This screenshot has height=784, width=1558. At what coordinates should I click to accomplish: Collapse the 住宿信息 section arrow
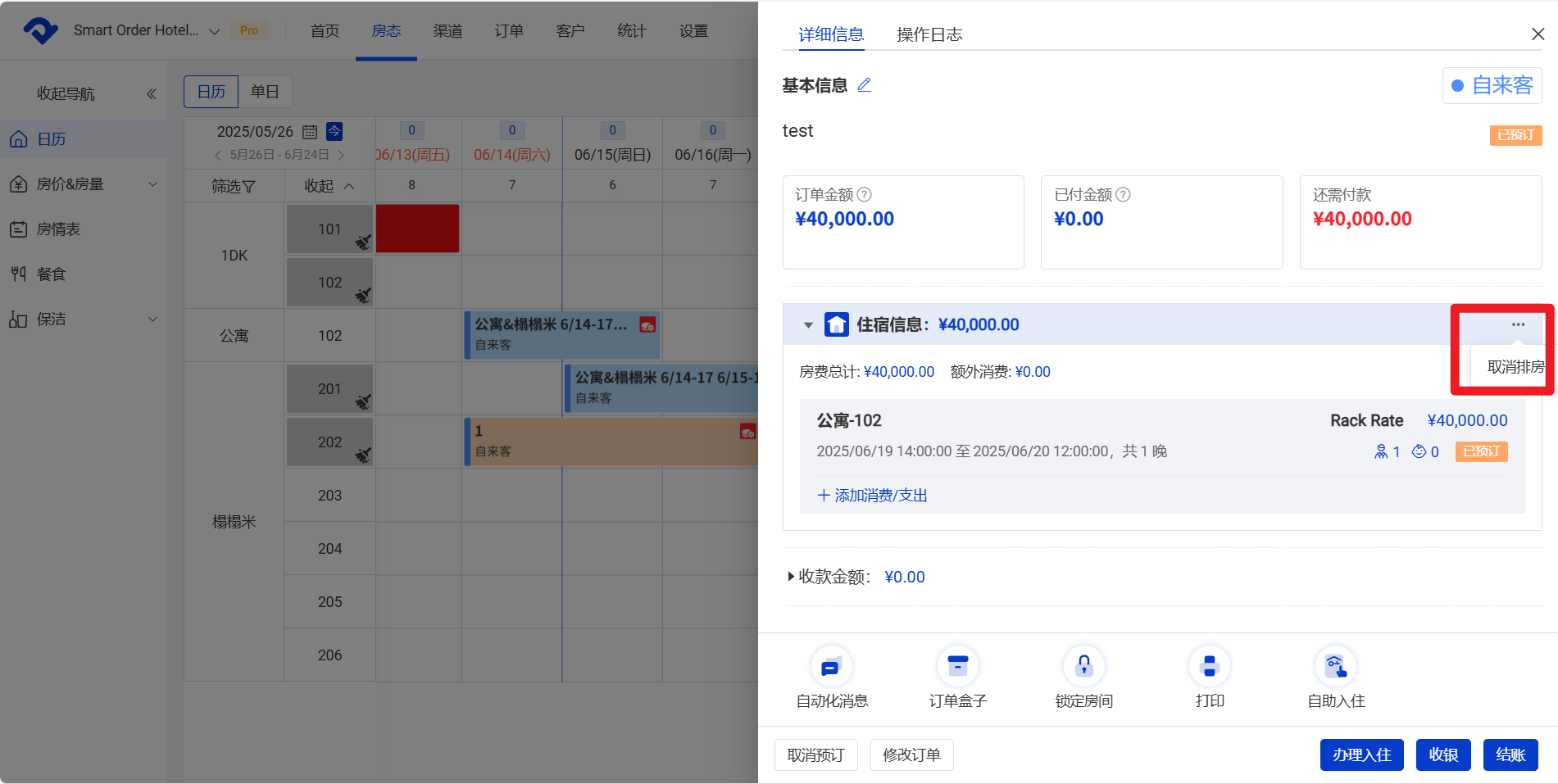click(808, 325)
